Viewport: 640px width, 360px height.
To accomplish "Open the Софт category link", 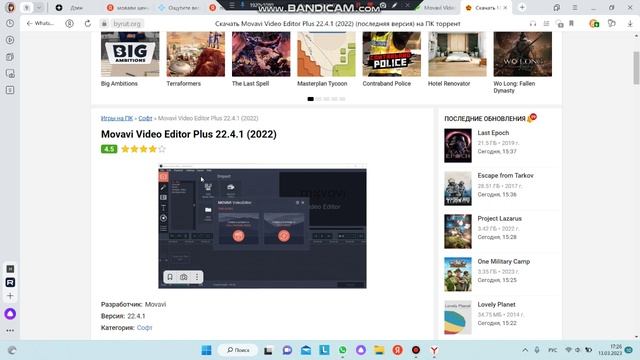I will [144, 327].
